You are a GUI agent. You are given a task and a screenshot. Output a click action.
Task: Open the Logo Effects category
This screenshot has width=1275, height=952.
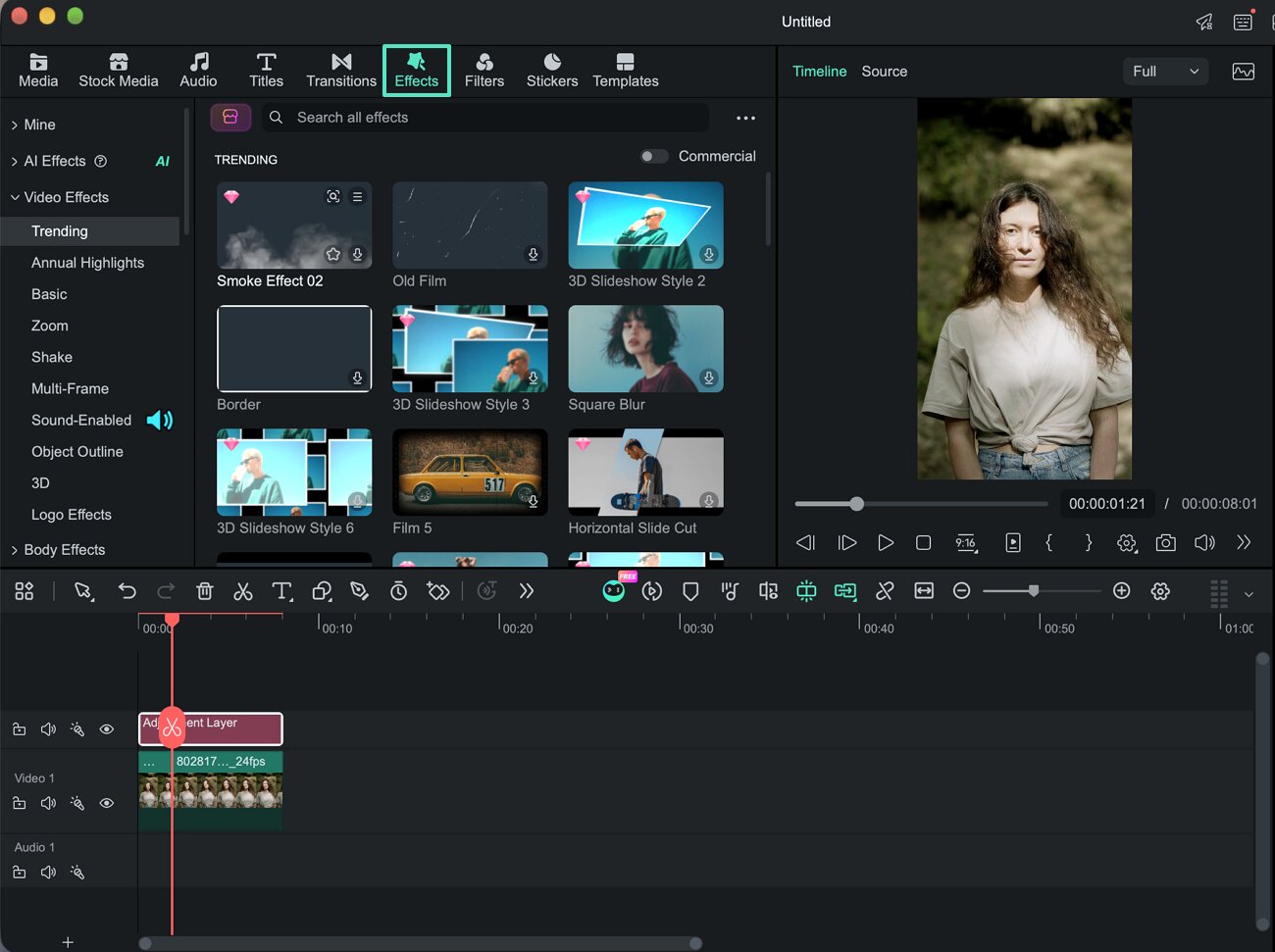coord(72,515)
